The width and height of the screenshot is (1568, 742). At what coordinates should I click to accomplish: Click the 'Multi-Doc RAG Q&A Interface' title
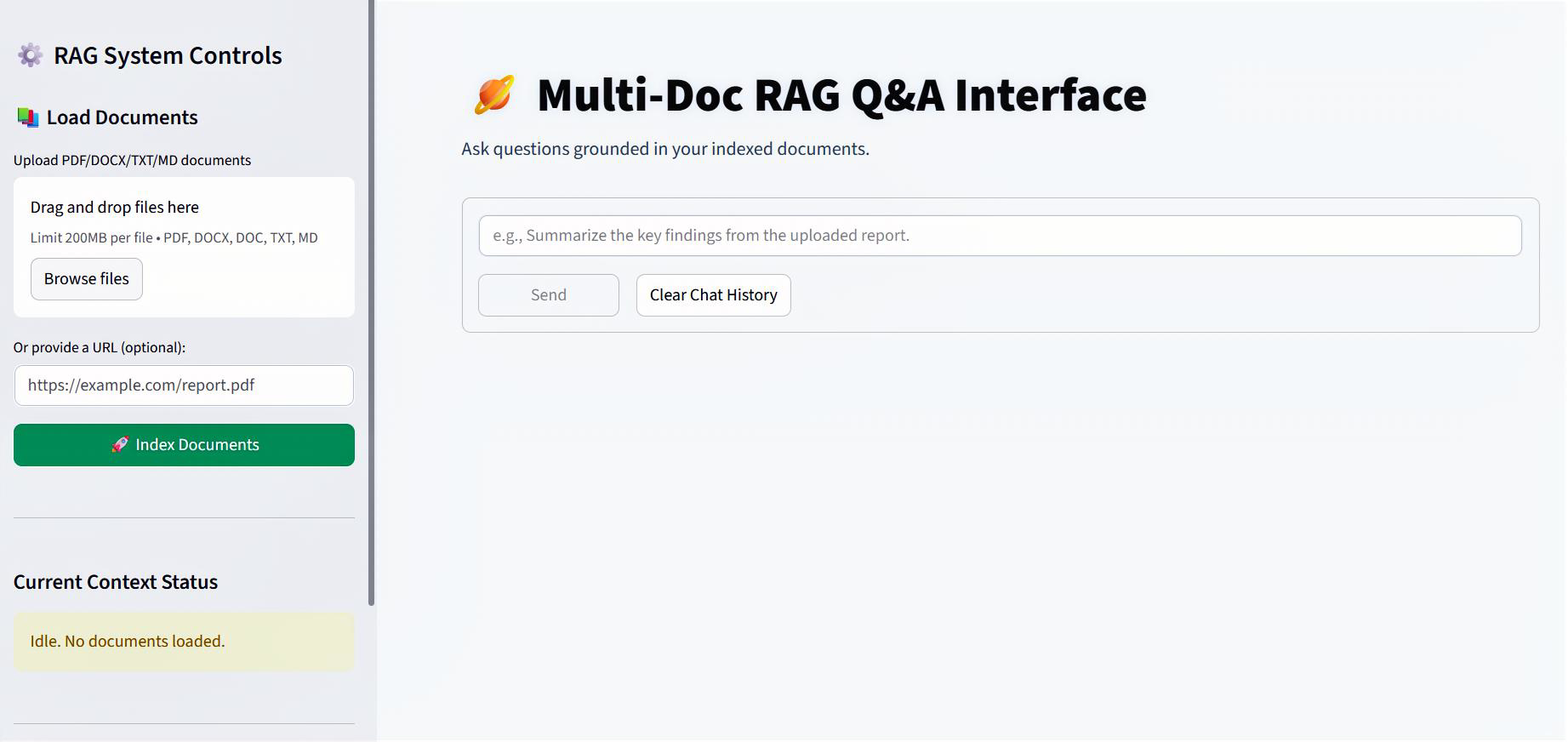(841, 94)
